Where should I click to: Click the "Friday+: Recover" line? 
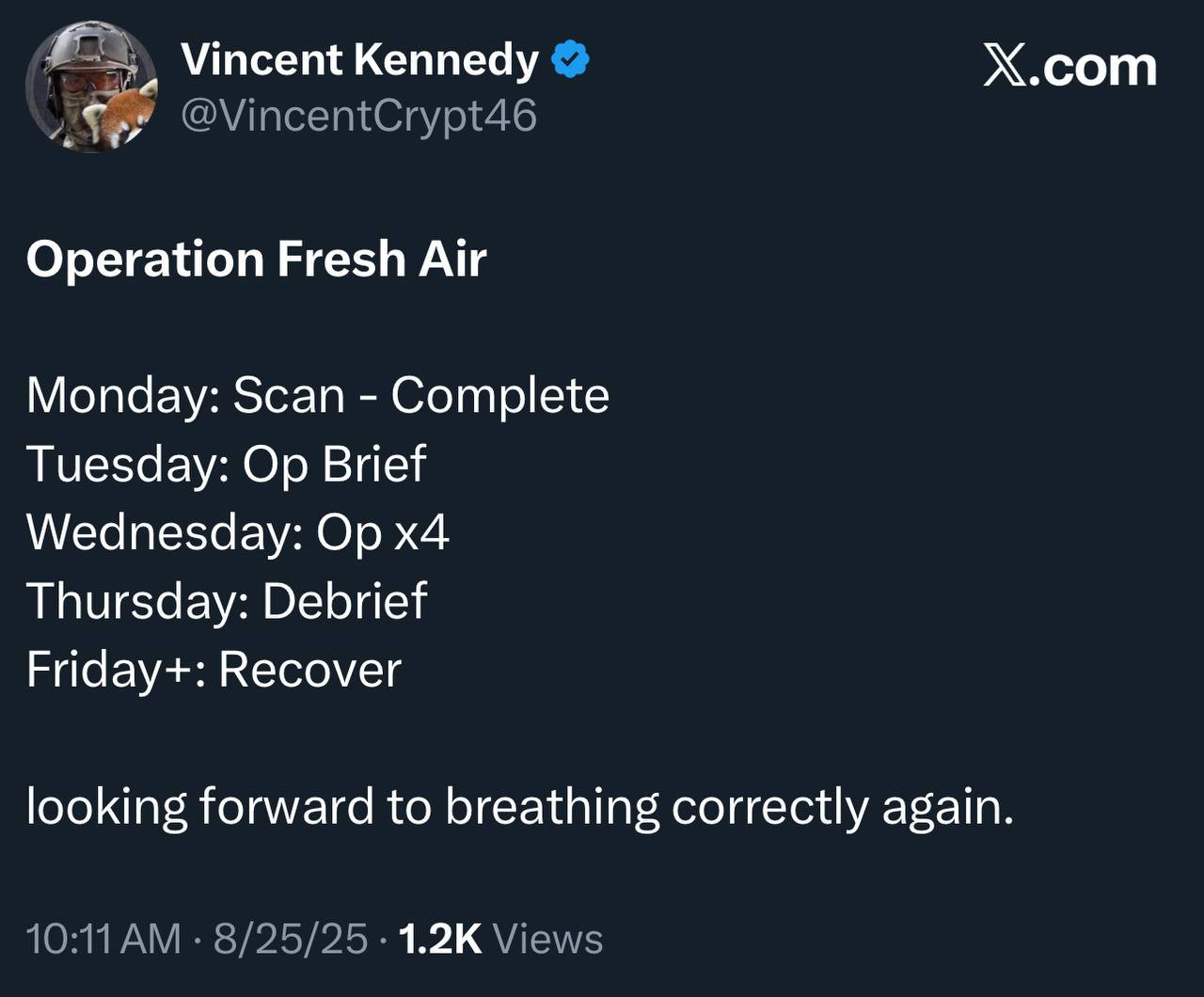click(x=214, y=670)
